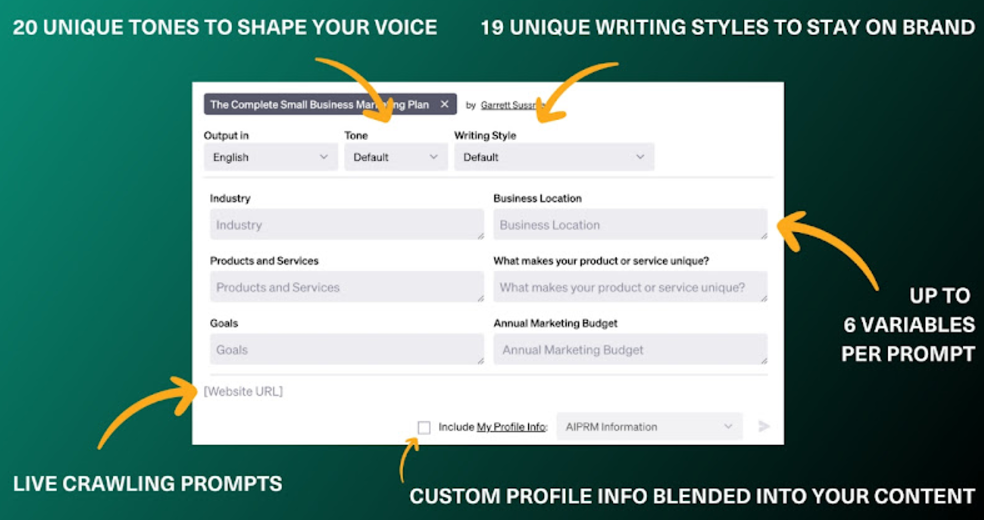The image size is (984, 520).
Task: Enable the Include My Profile Info checkbox
Action: pos(424,427)
